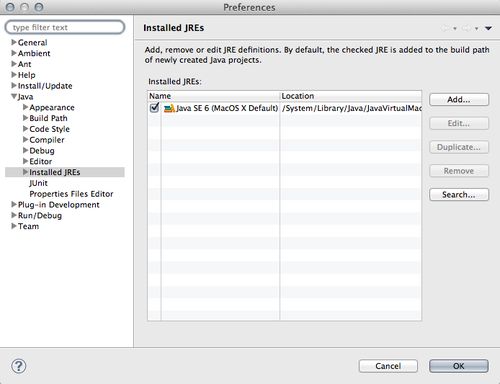Click the Duplicate... button
This screenshot has height=384, width=500.
click(459, 147)
